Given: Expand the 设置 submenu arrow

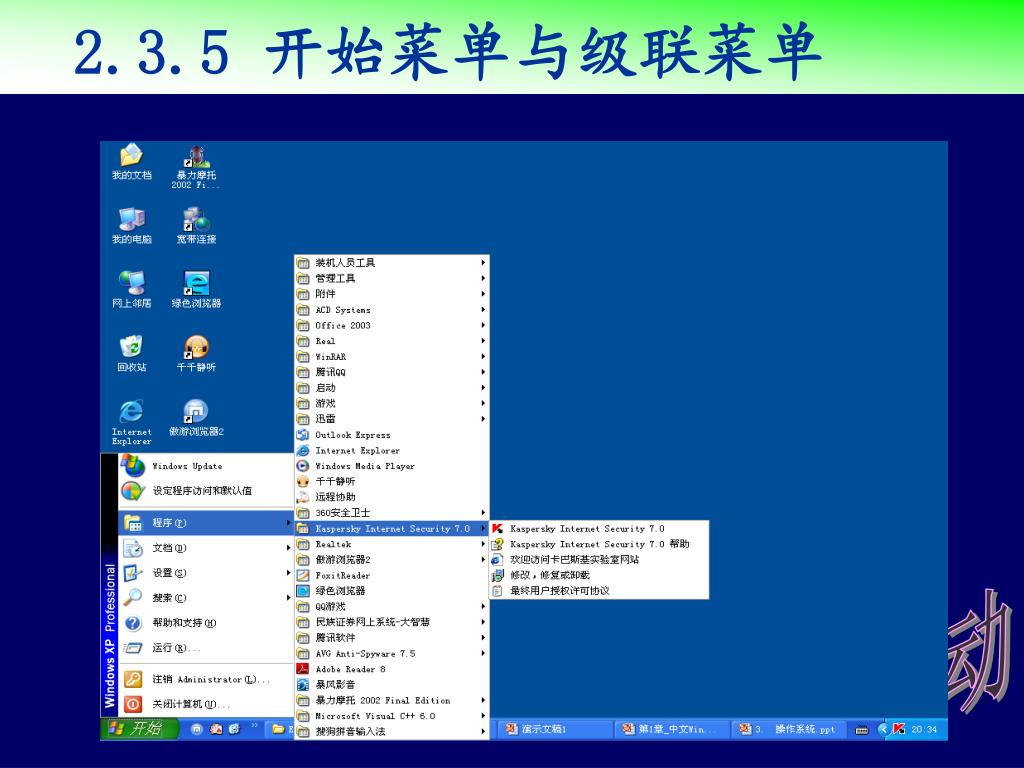Looking at the screenshot, I should pyautogui.click(x=288, y=573).
